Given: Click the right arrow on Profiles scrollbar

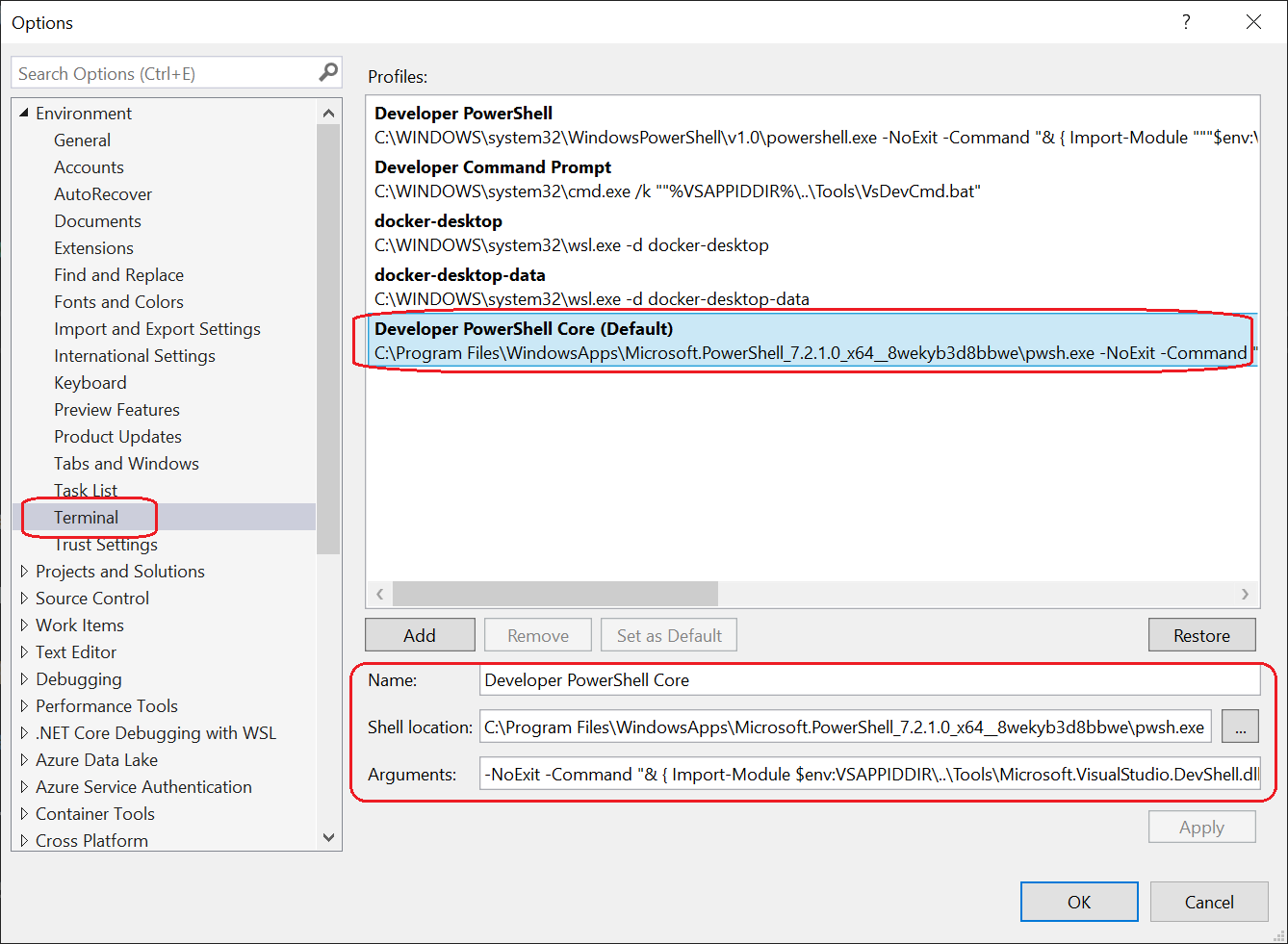Looking at the screenshot, I should pos(1245,594).
